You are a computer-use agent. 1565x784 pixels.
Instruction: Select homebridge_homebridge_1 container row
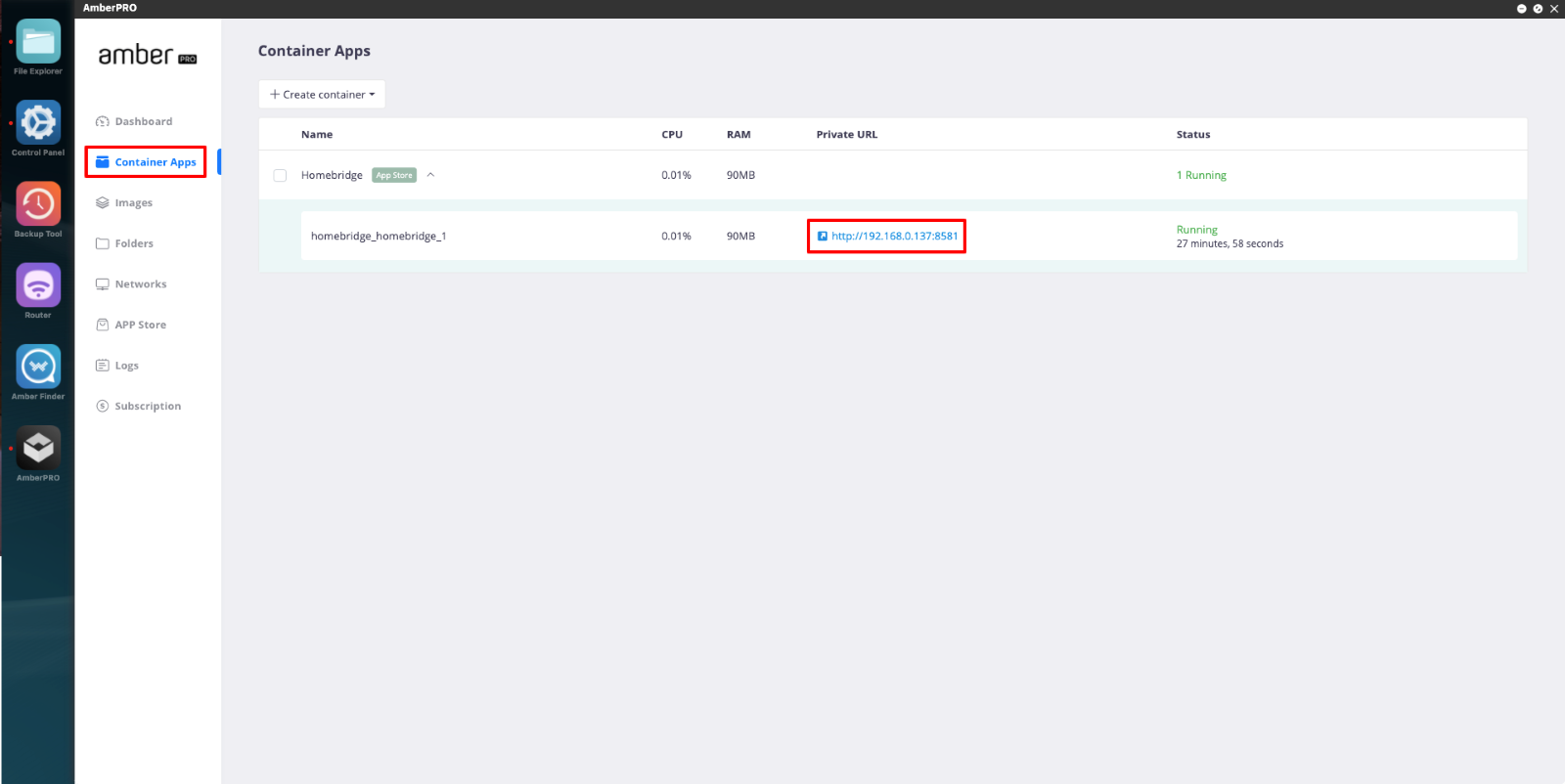coord(909,236)
